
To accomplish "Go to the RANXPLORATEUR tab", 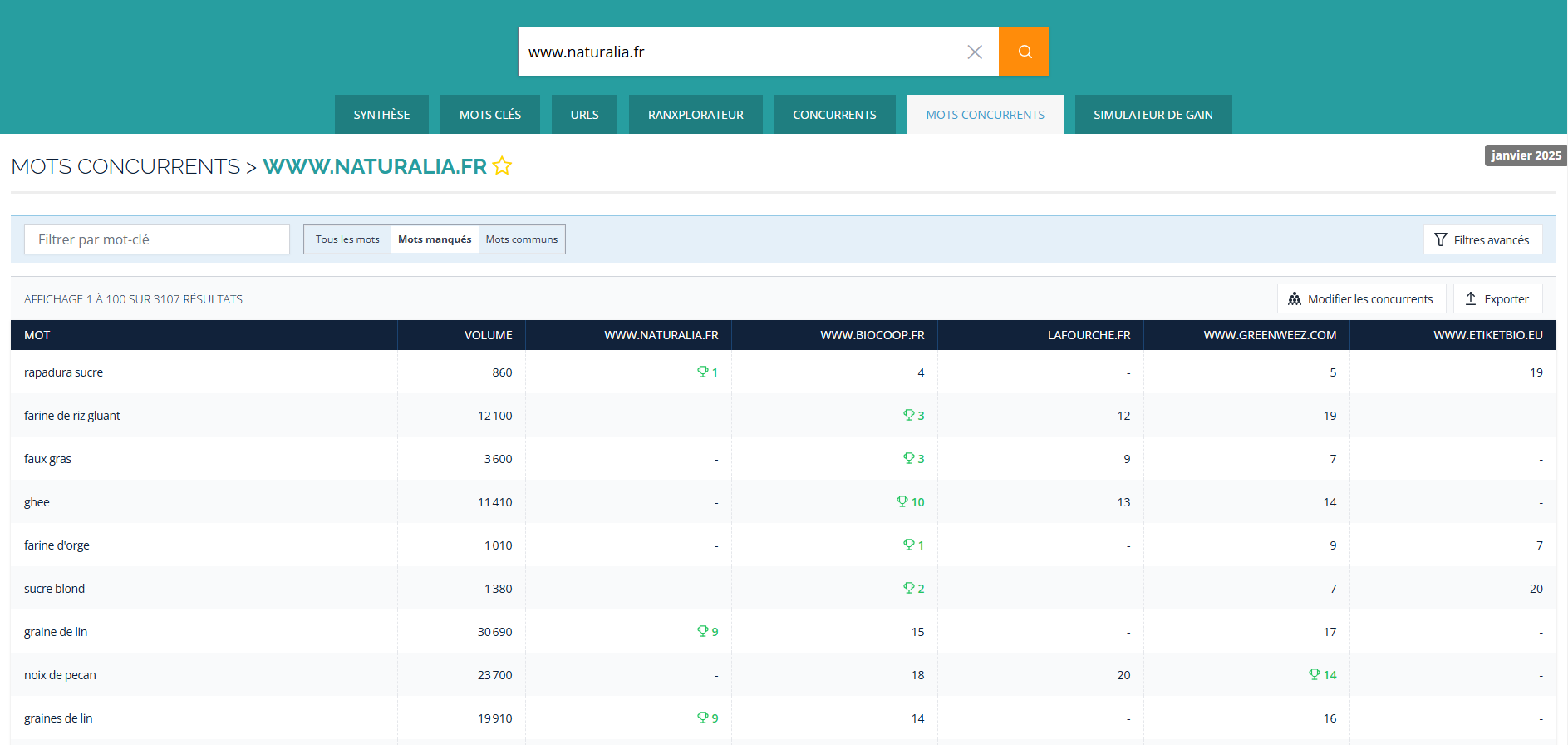I will click(x=696, y=115).
